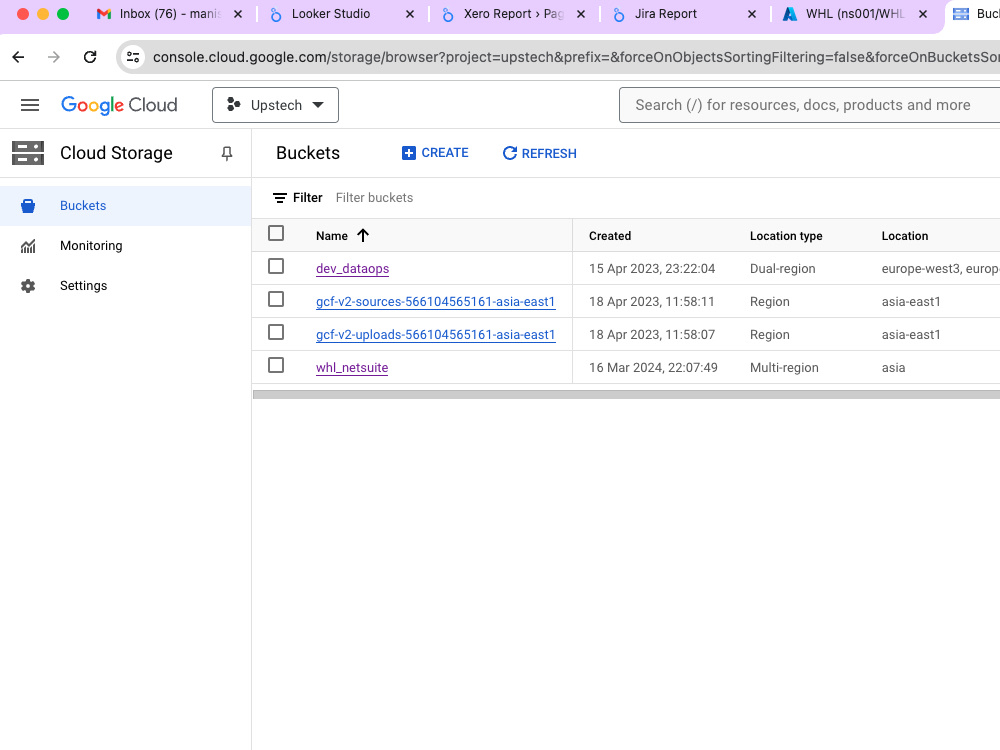Select the whl_netsuite bucket checkbox

pos(276,365)
